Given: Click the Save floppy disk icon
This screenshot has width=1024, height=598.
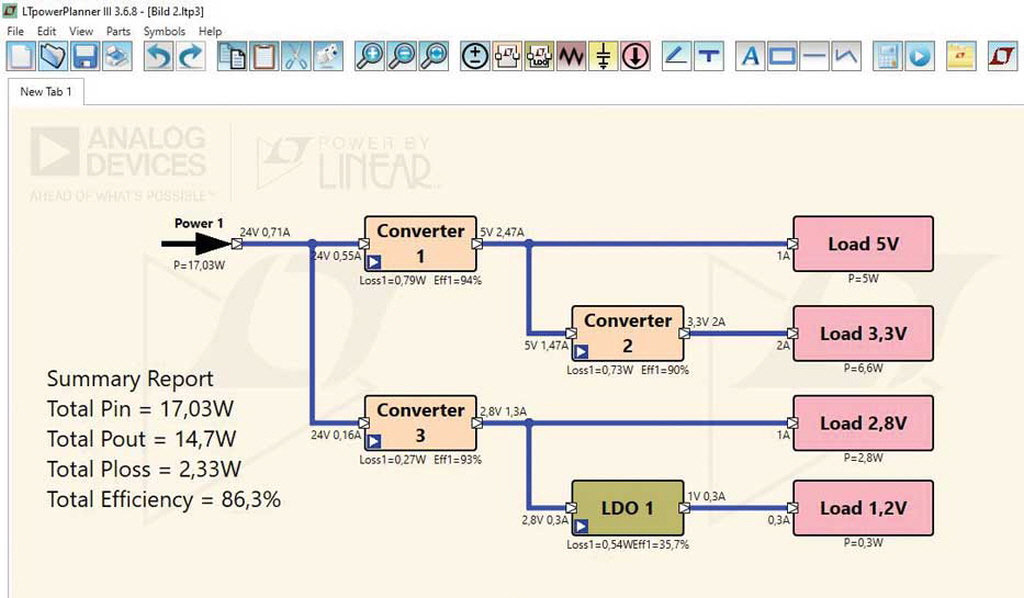Looking at the screenshot, I should click(84, 57).
